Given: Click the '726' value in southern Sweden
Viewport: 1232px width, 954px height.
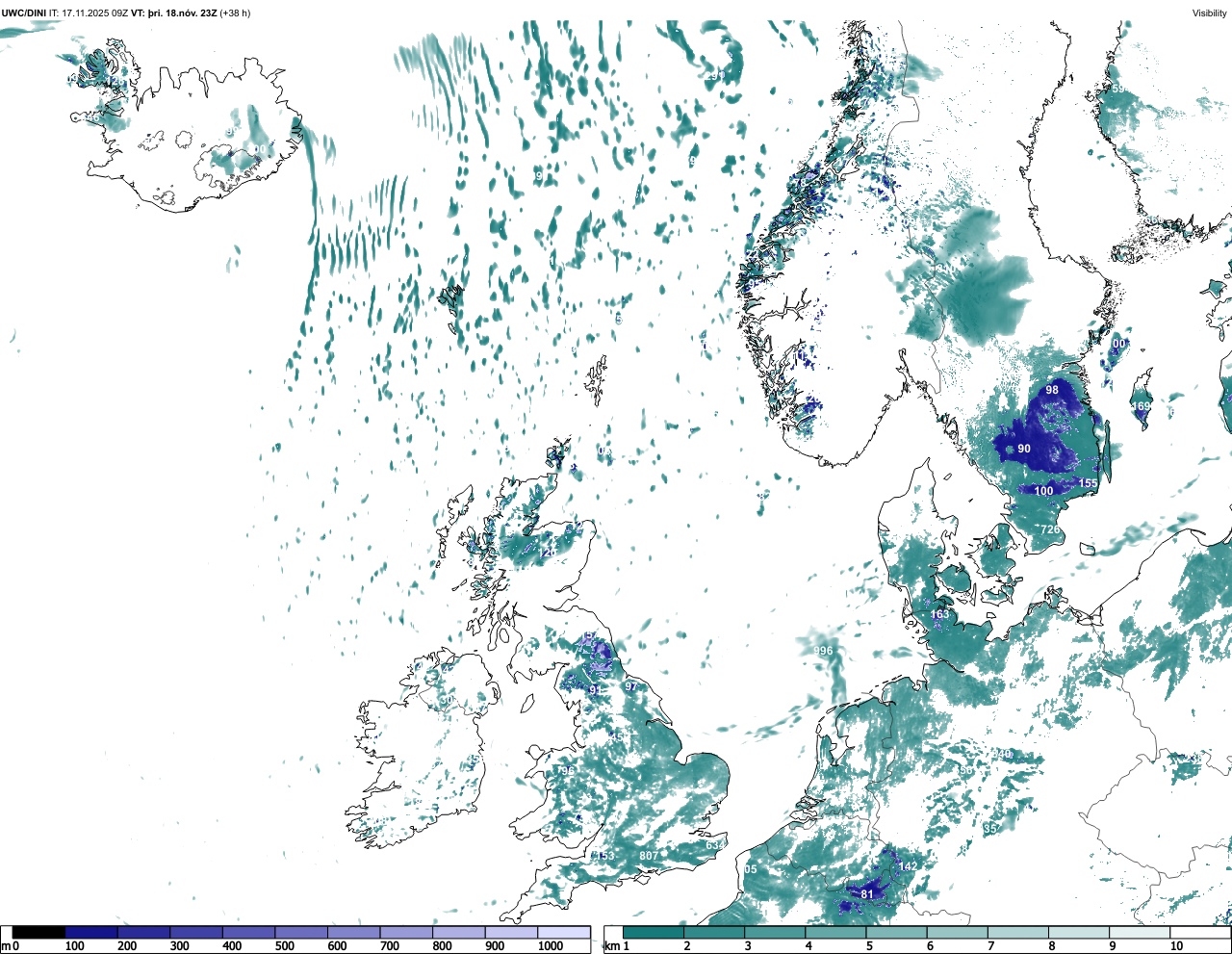Looking at the screenshot, I should [1050, 529].
